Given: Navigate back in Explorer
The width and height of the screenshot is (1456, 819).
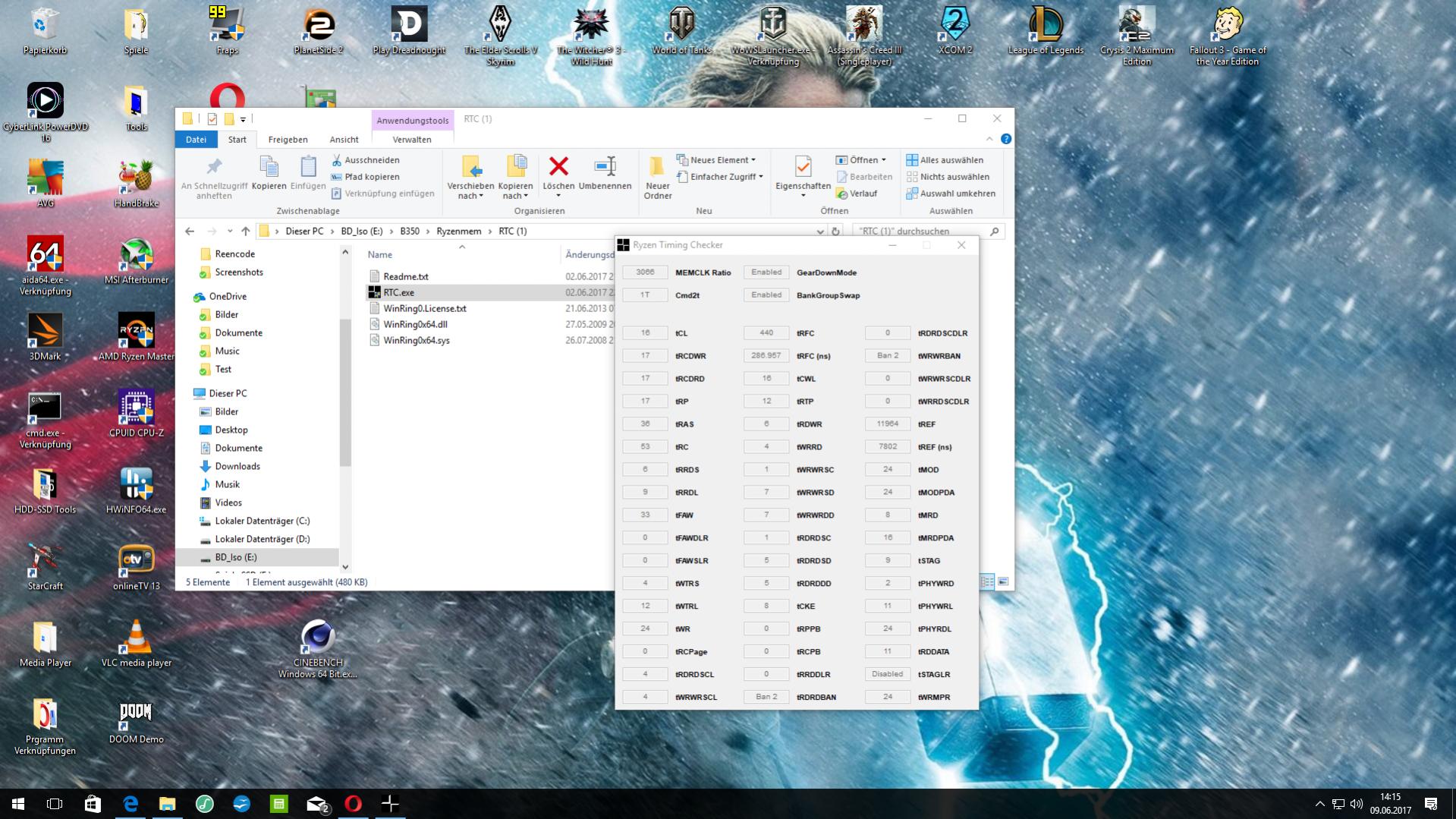Looking at the screenshot, I should pyautogui.click(x=190, y=231).
